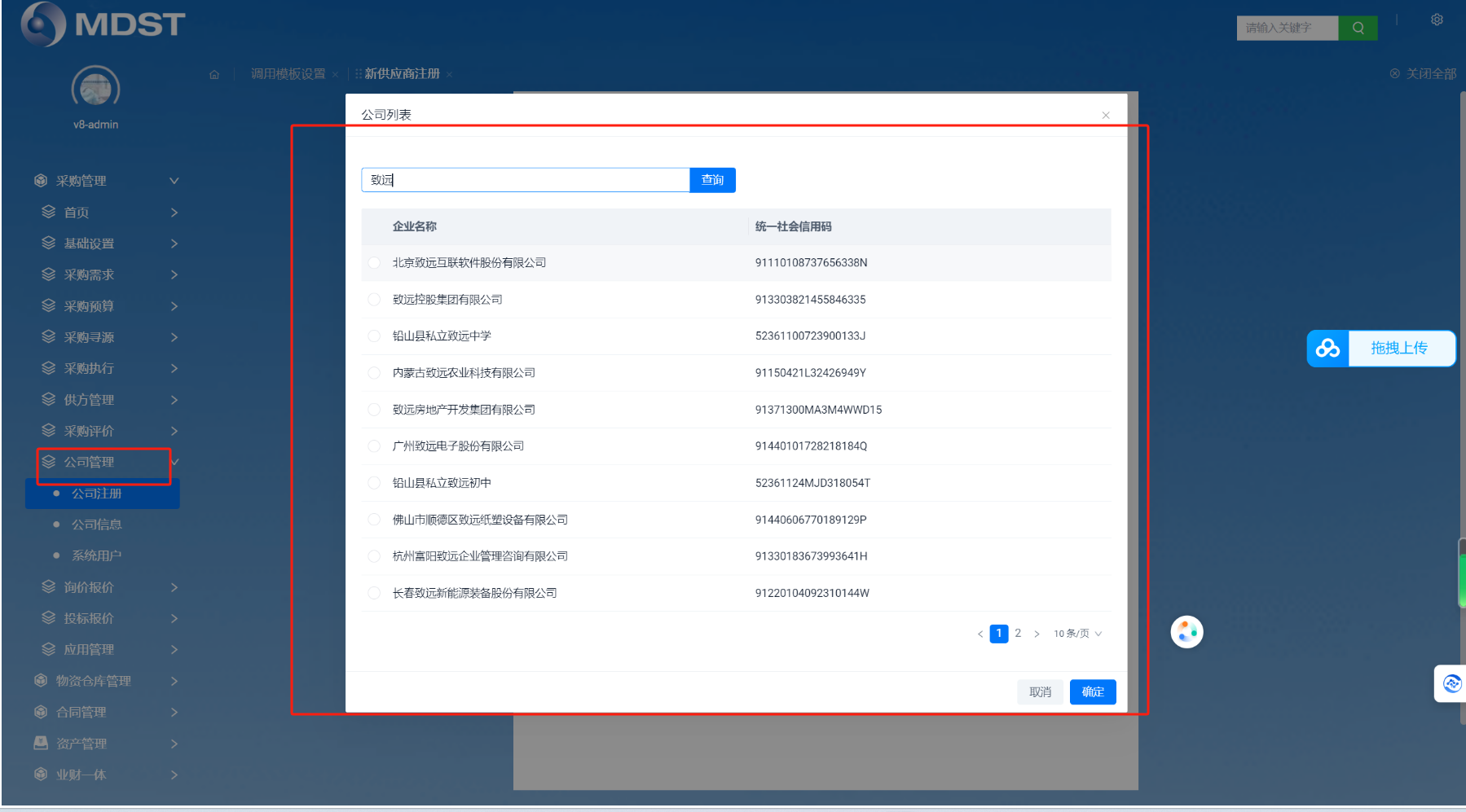Expand the 采购寻源 submenu arrow
The height and width of the screenshot is (812, 1466).
click(x=174, y=336)
